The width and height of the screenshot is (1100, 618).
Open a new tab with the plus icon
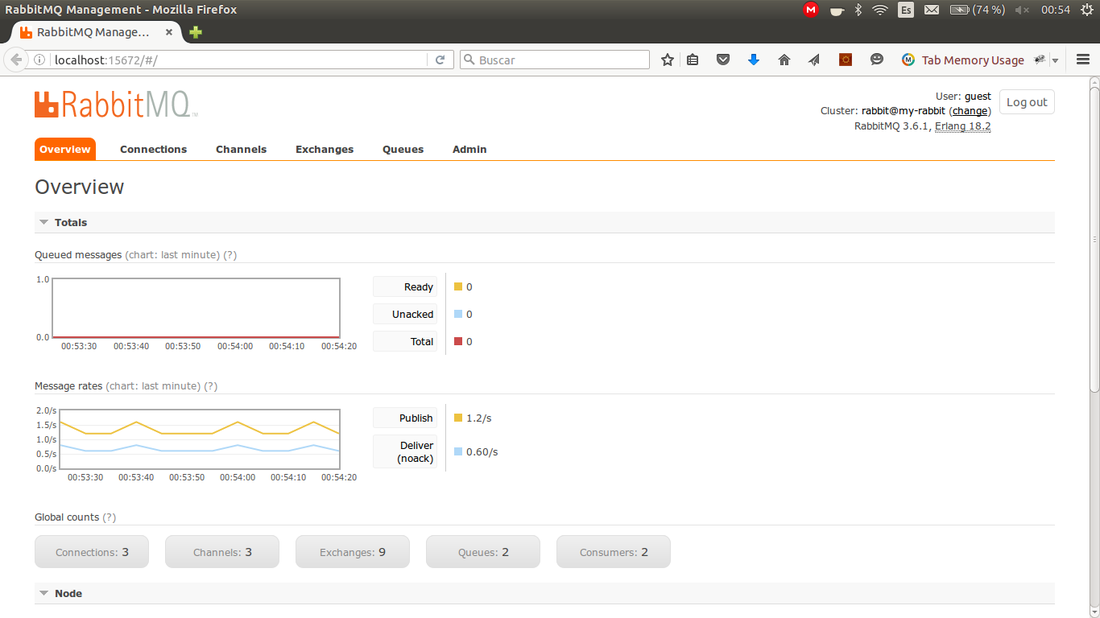(x=196, y=32)
